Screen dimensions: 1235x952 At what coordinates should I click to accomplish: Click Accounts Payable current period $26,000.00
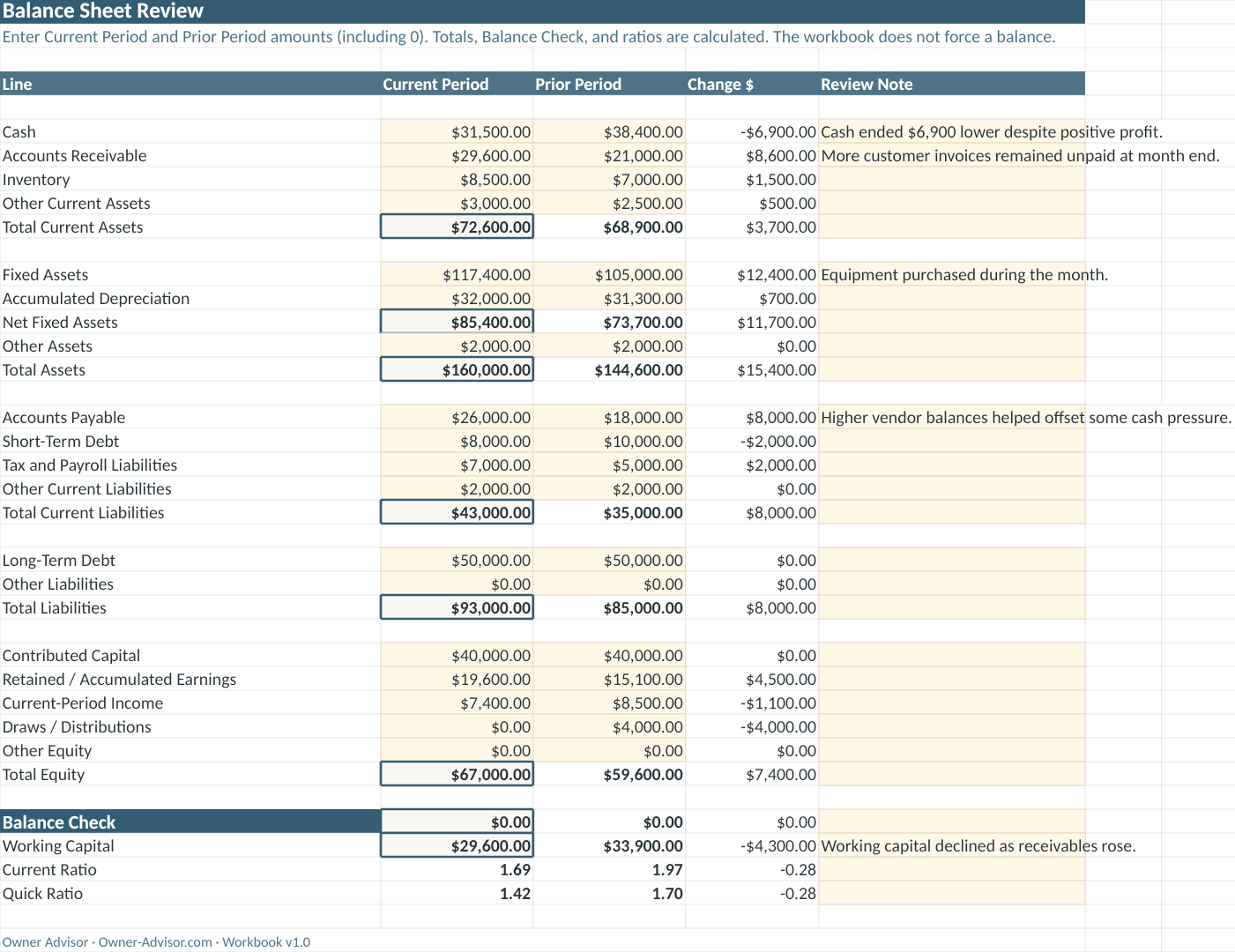(x=457, y=417)
